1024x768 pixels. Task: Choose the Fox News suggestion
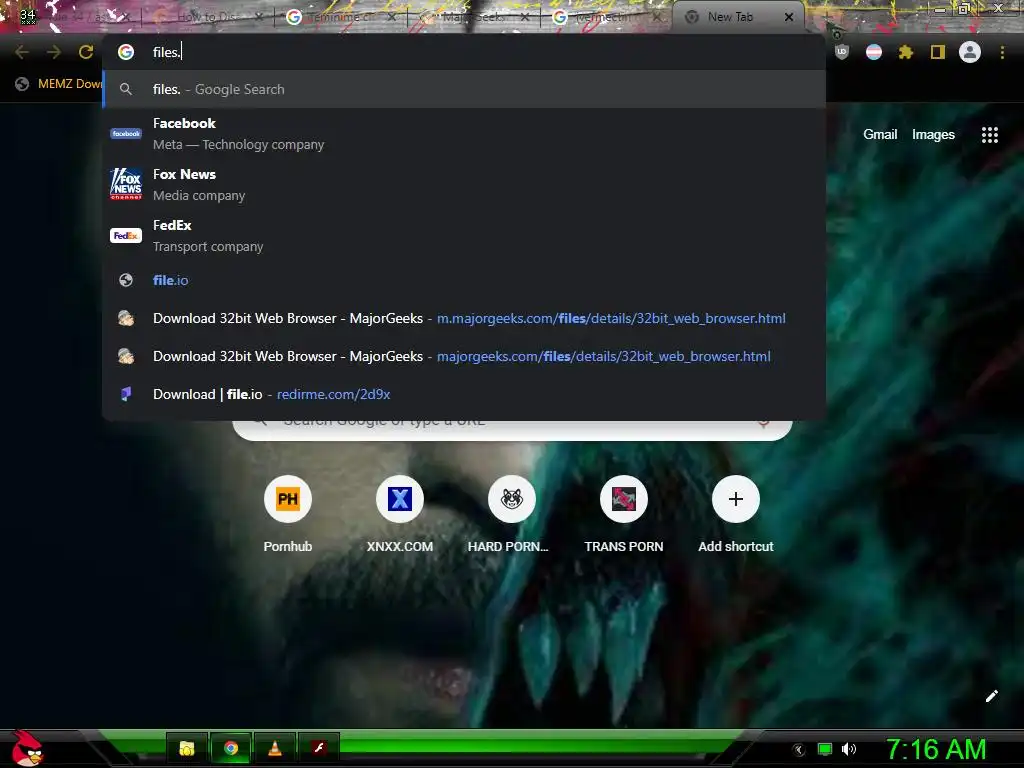(464, 184)
